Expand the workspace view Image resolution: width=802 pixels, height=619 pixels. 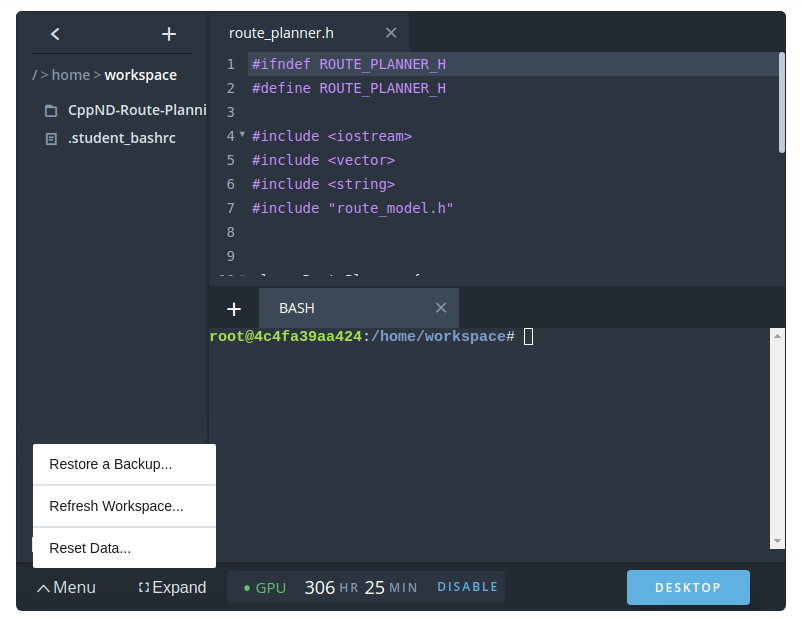click(x=172, y=588)
